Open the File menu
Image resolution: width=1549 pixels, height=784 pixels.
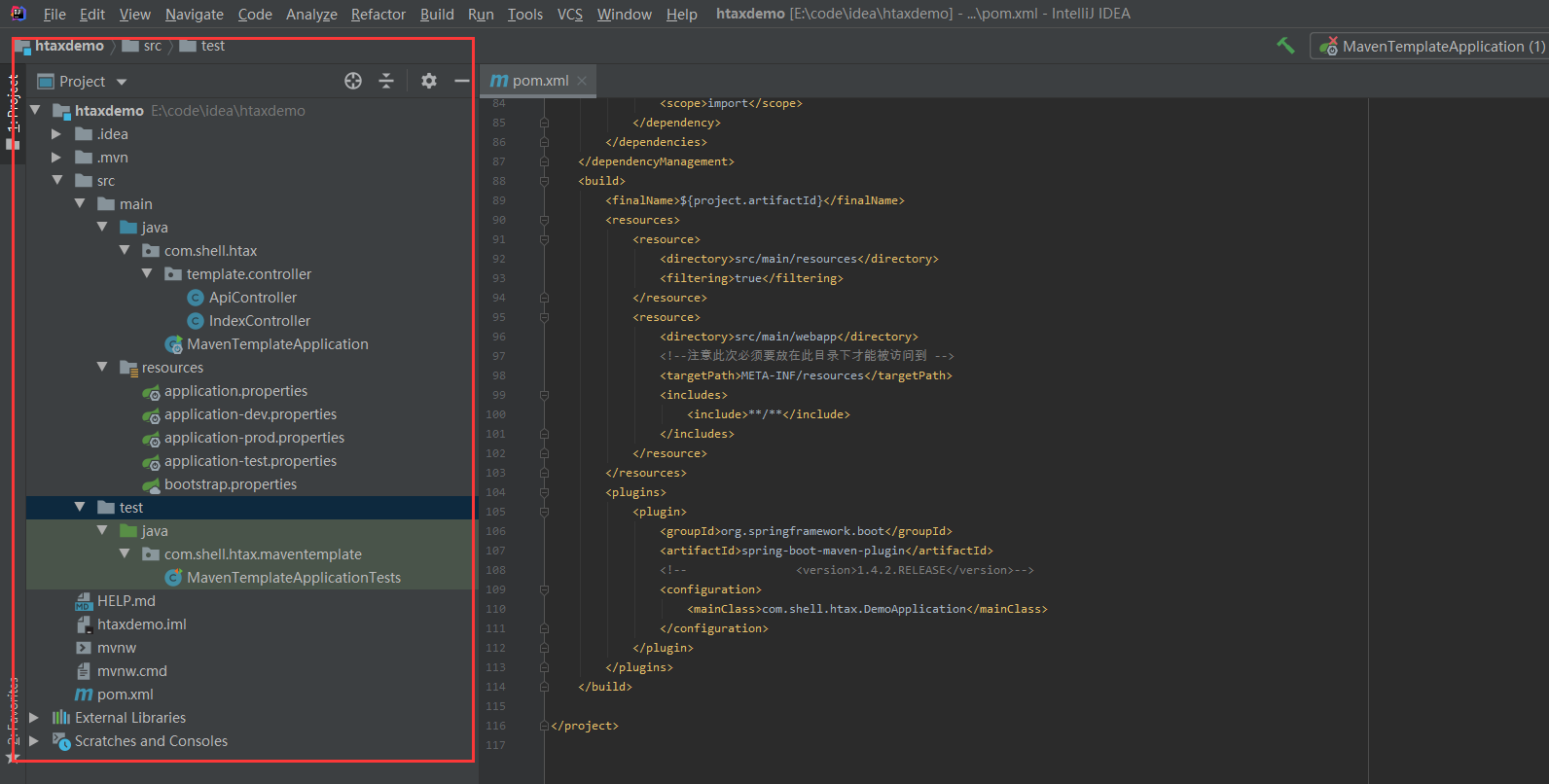point(54,14)
